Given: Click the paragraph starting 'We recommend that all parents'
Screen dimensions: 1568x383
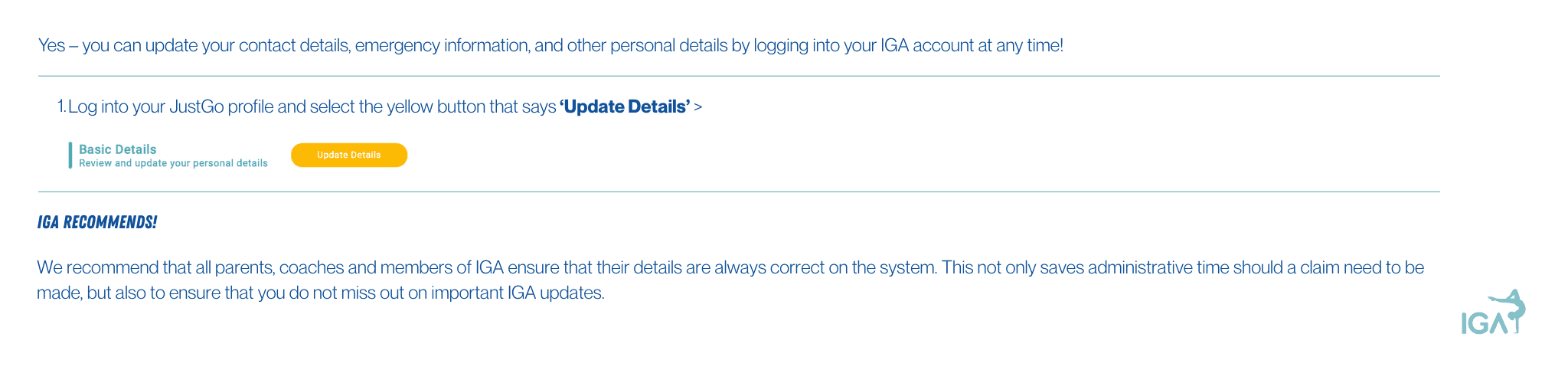Looking at the screenshot, I should tap(730, 280).
